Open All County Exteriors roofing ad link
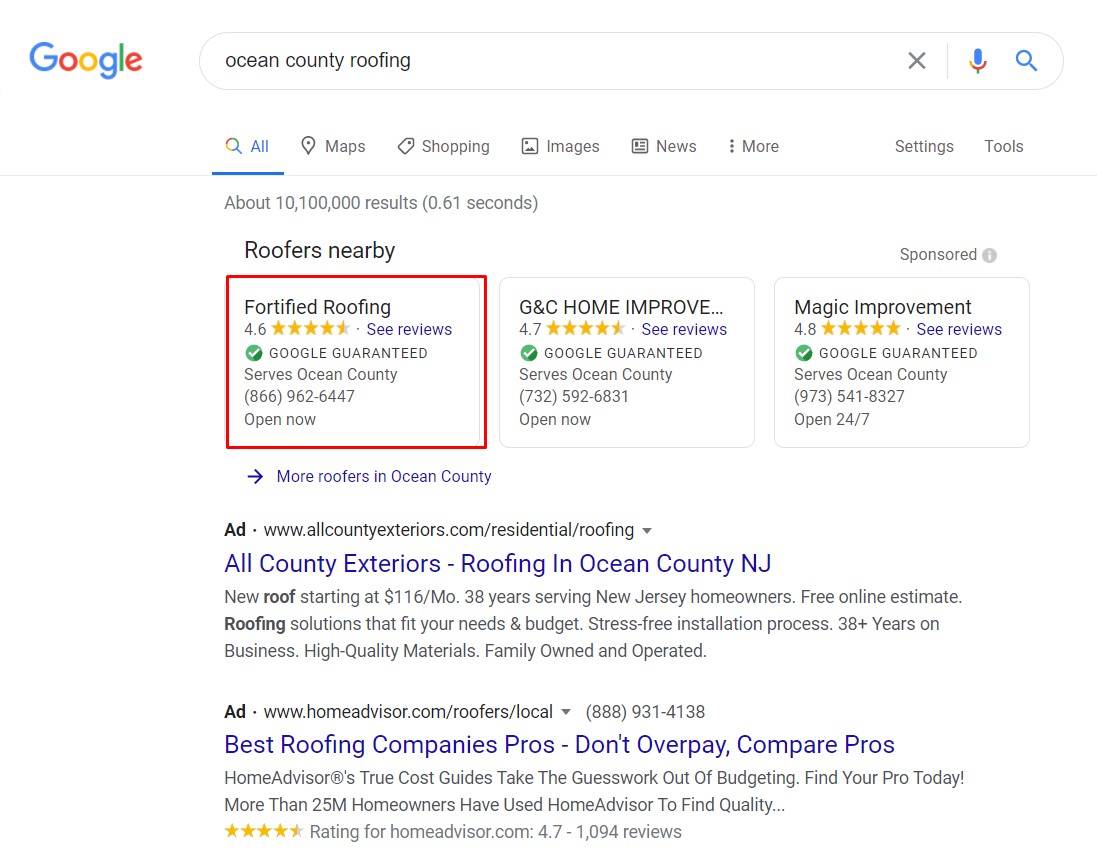Image resolution: width=1097 pixels, height=850 pixels. coord(497,563)
